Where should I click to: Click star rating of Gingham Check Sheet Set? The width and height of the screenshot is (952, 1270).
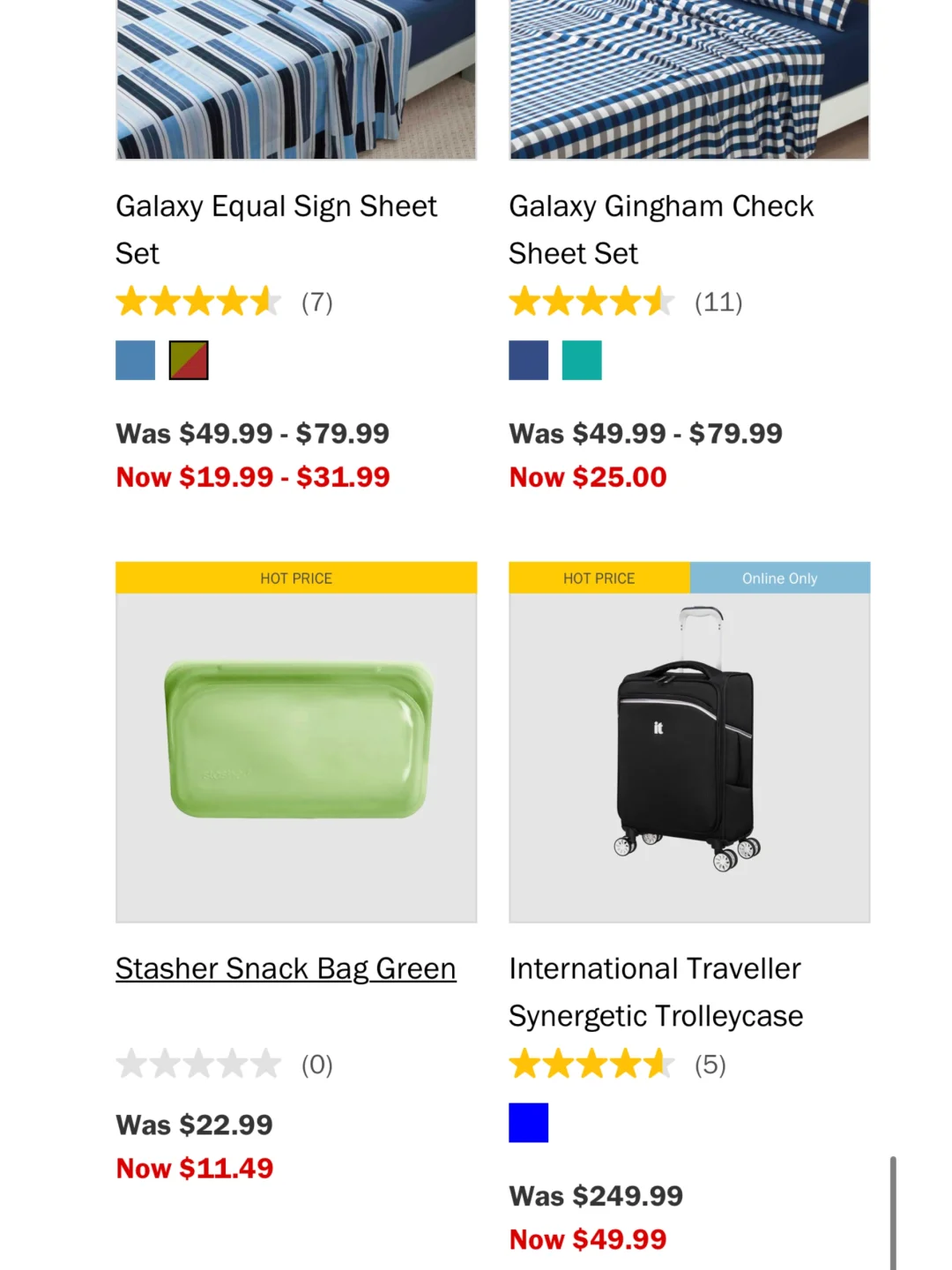592,302
